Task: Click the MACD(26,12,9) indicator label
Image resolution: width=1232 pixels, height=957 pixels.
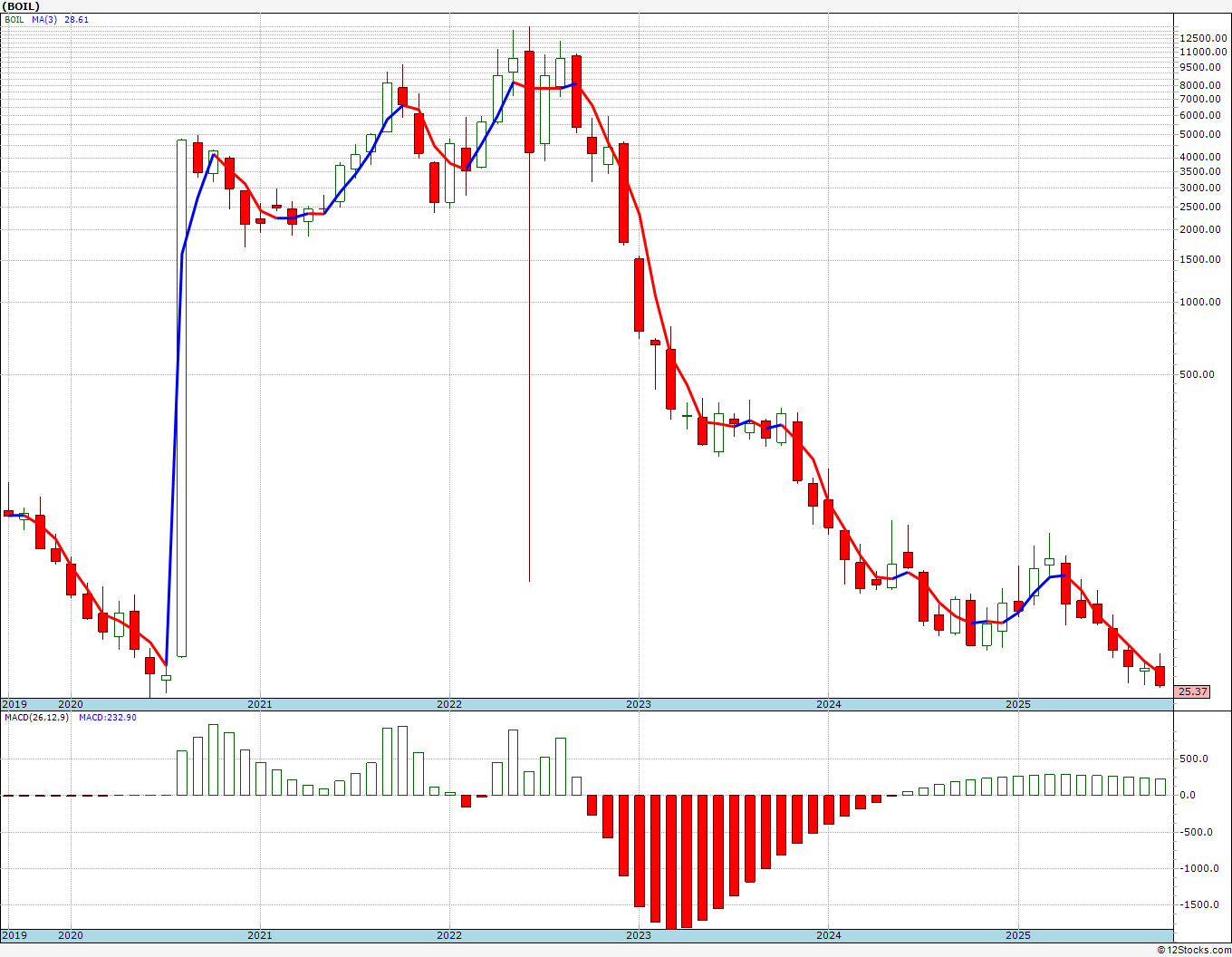Action: pos(37,718)
